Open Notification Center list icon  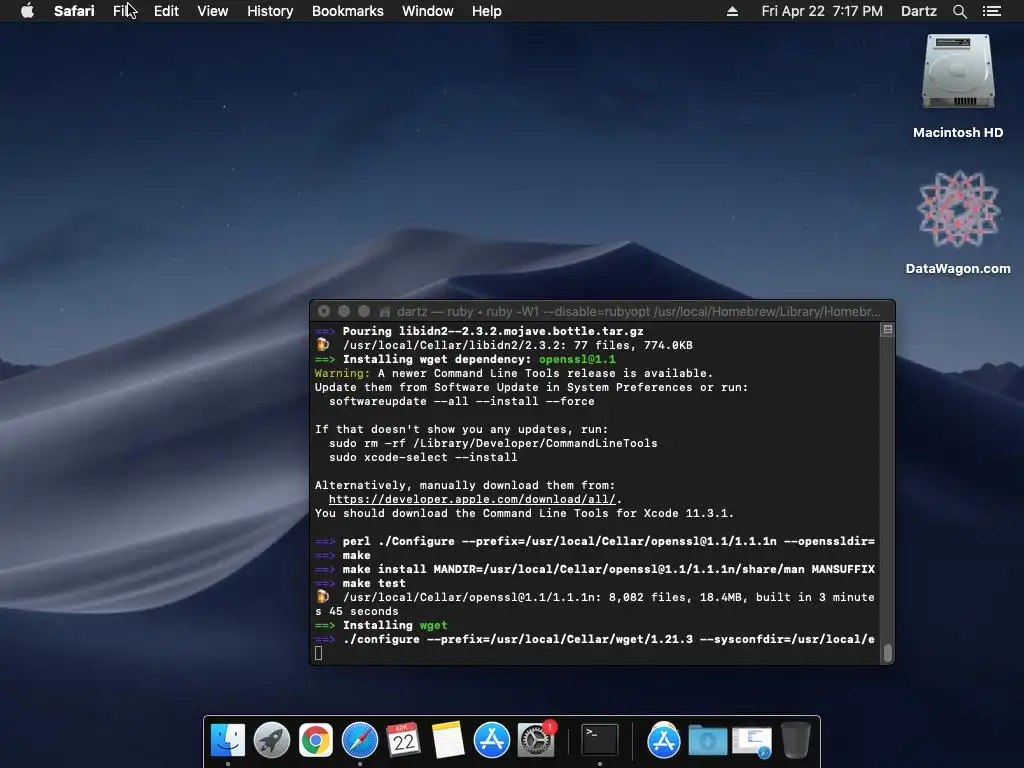pyautogui.click(x=991, y=11)
